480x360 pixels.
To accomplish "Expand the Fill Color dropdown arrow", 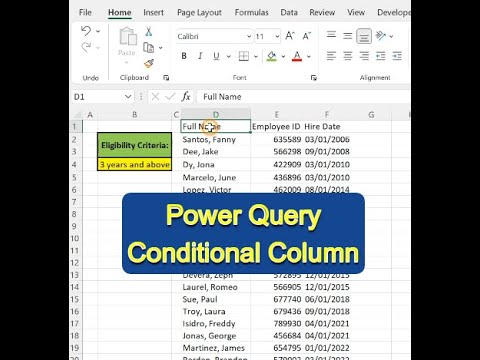I will click(x=283, y=56).
